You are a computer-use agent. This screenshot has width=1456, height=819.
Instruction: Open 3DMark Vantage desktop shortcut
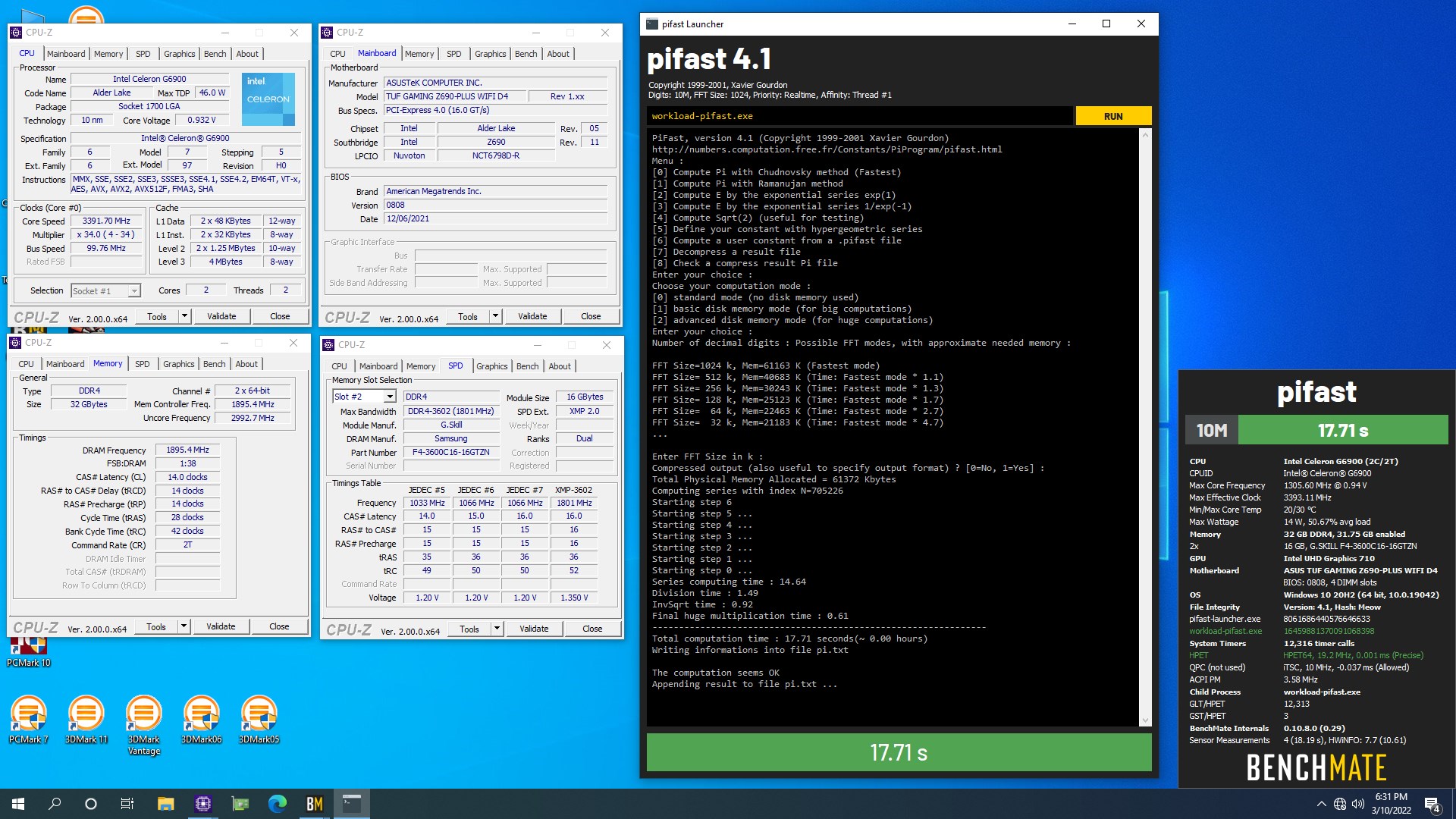pos(144,725)
